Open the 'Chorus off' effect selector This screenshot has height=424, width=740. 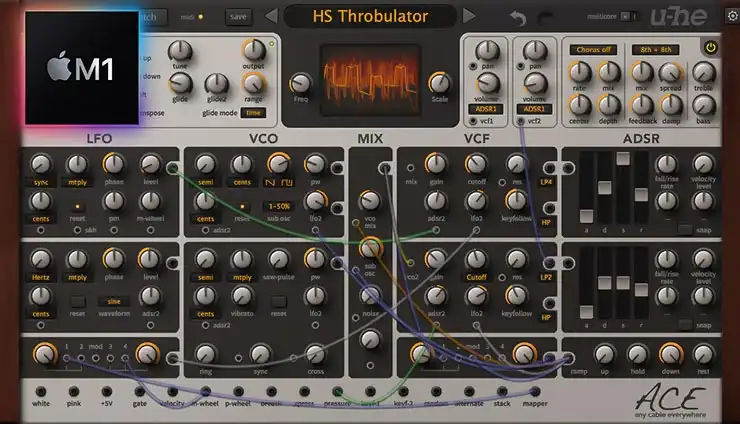[593, 50]
